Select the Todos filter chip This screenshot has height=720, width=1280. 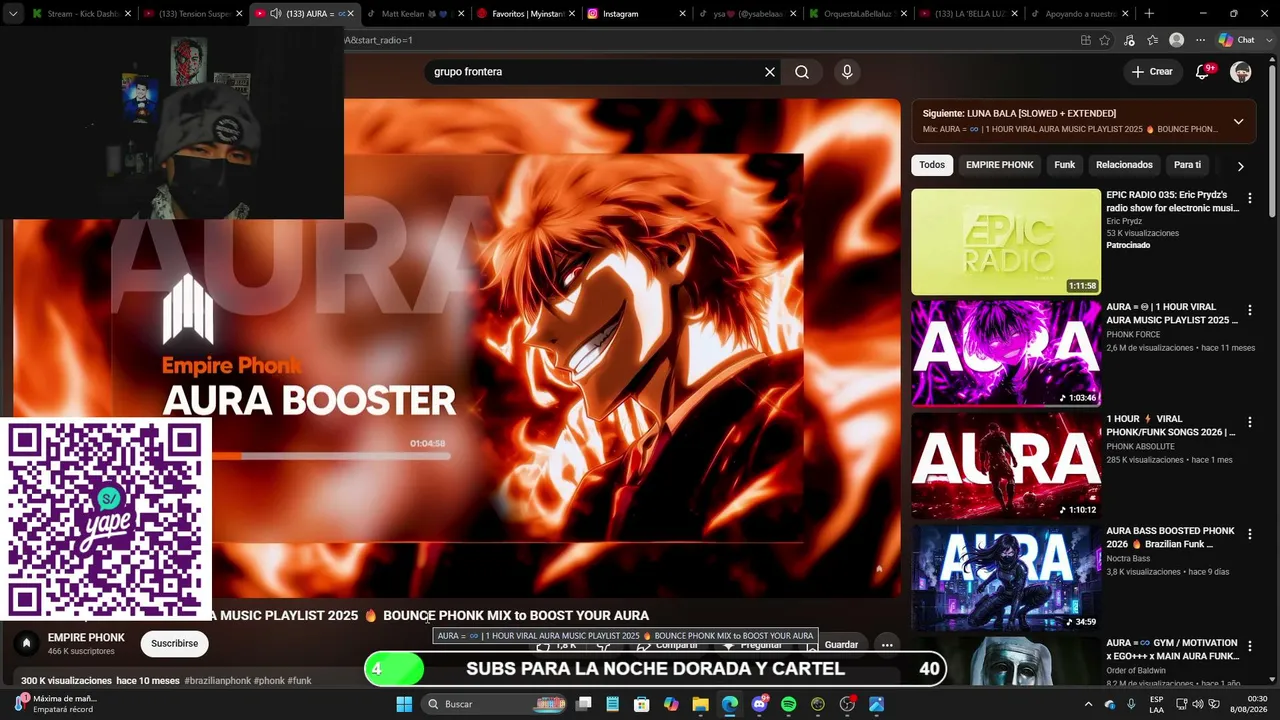point(932,165)
